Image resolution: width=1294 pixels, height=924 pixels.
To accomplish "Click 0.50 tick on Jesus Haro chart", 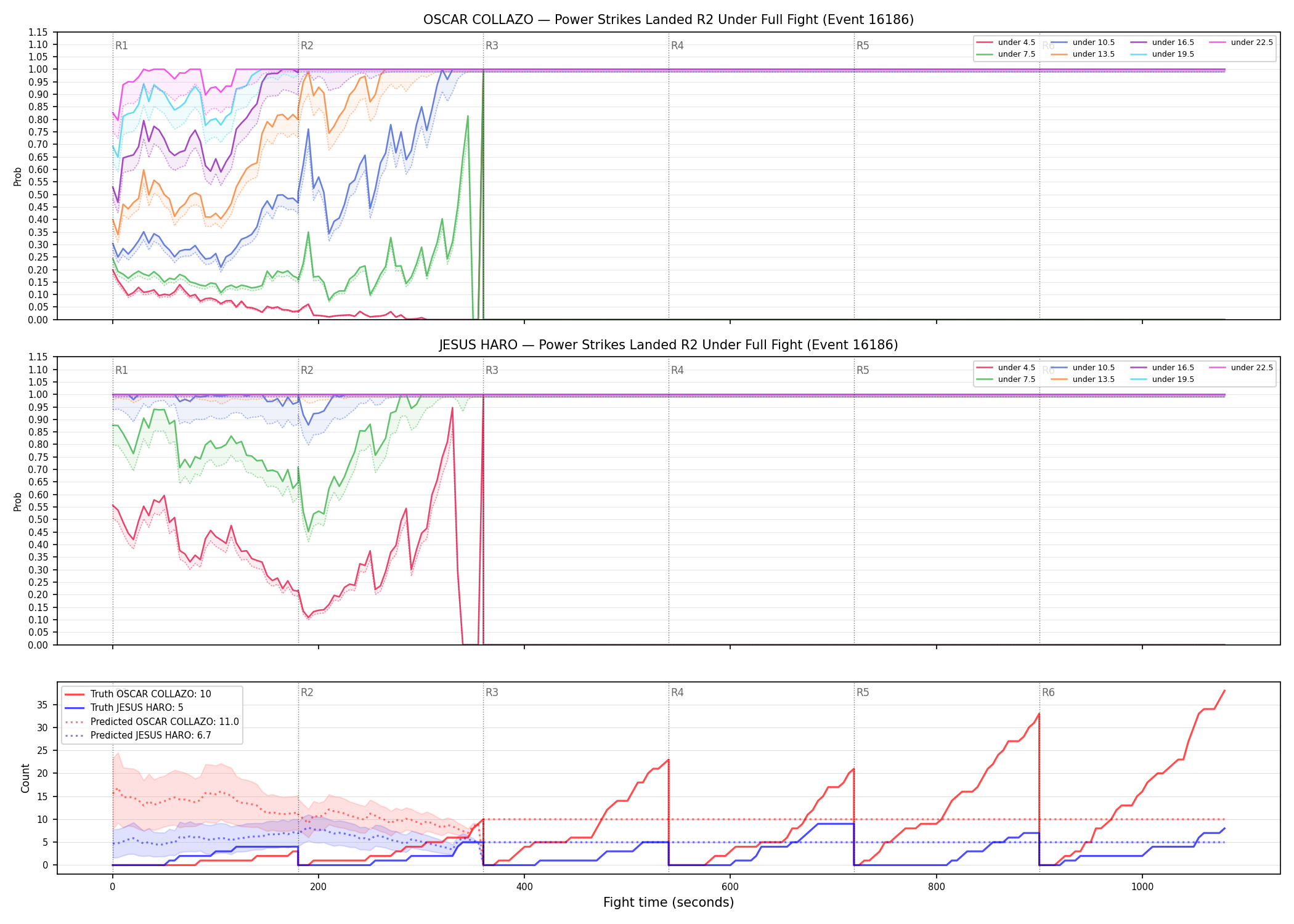I will click(x=38, y=520).
